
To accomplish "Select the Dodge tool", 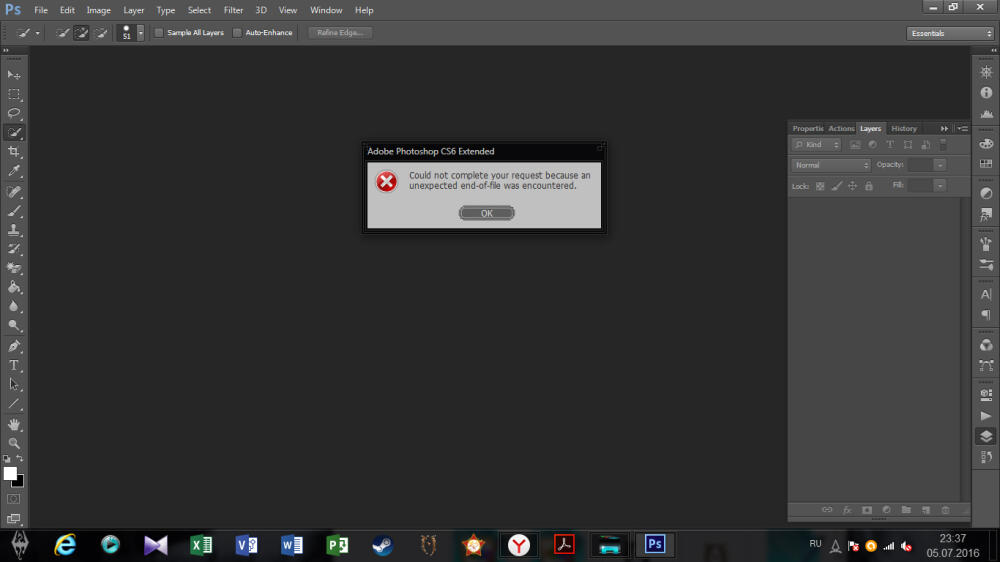I will point(13,326).
